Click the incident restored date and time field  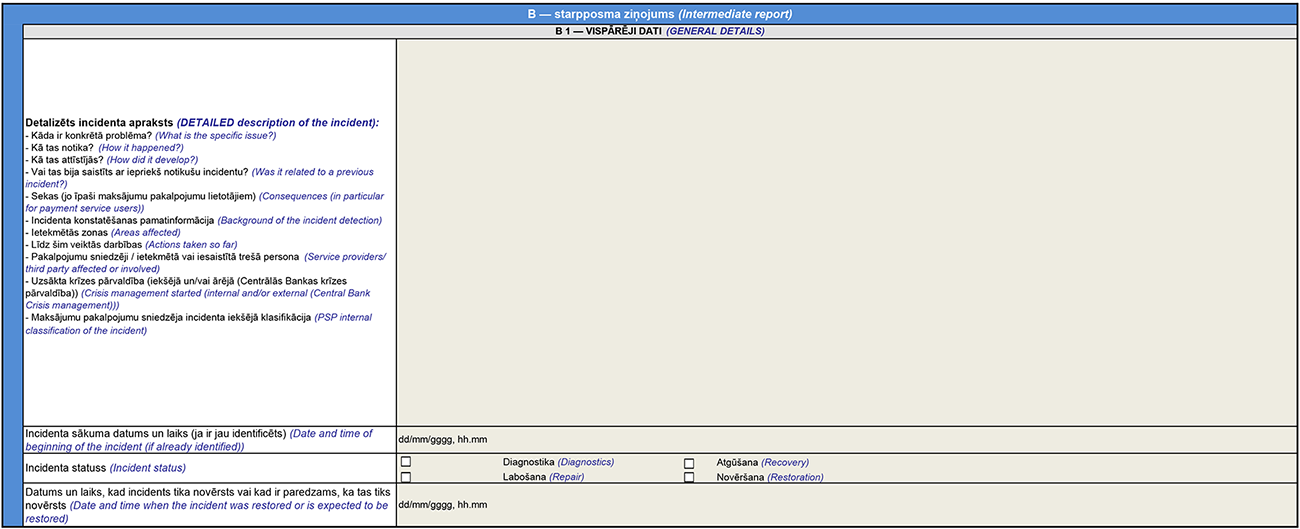coord(846,506)
